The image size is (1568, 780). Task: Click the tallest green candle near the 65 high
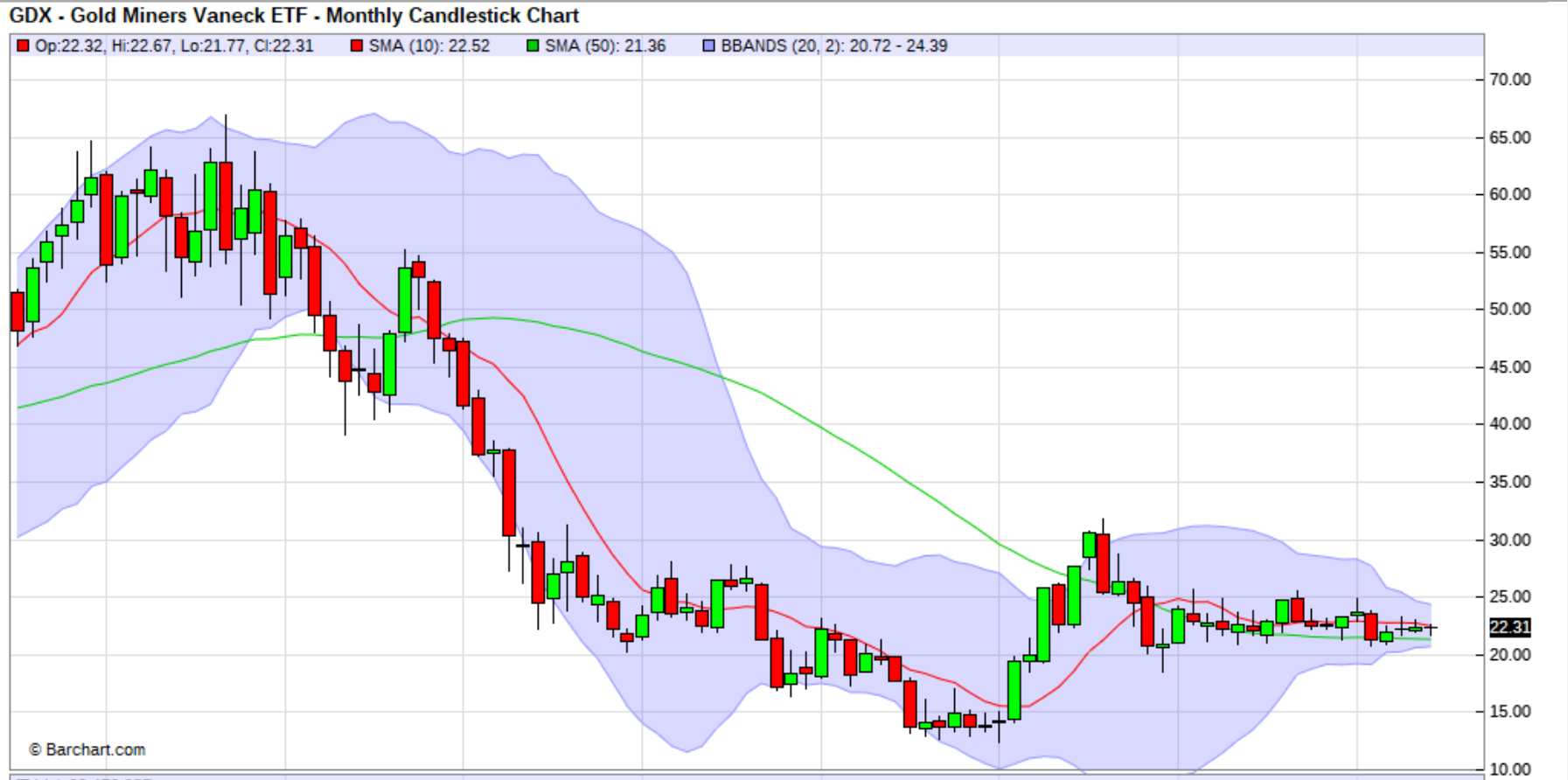point(211,196)
